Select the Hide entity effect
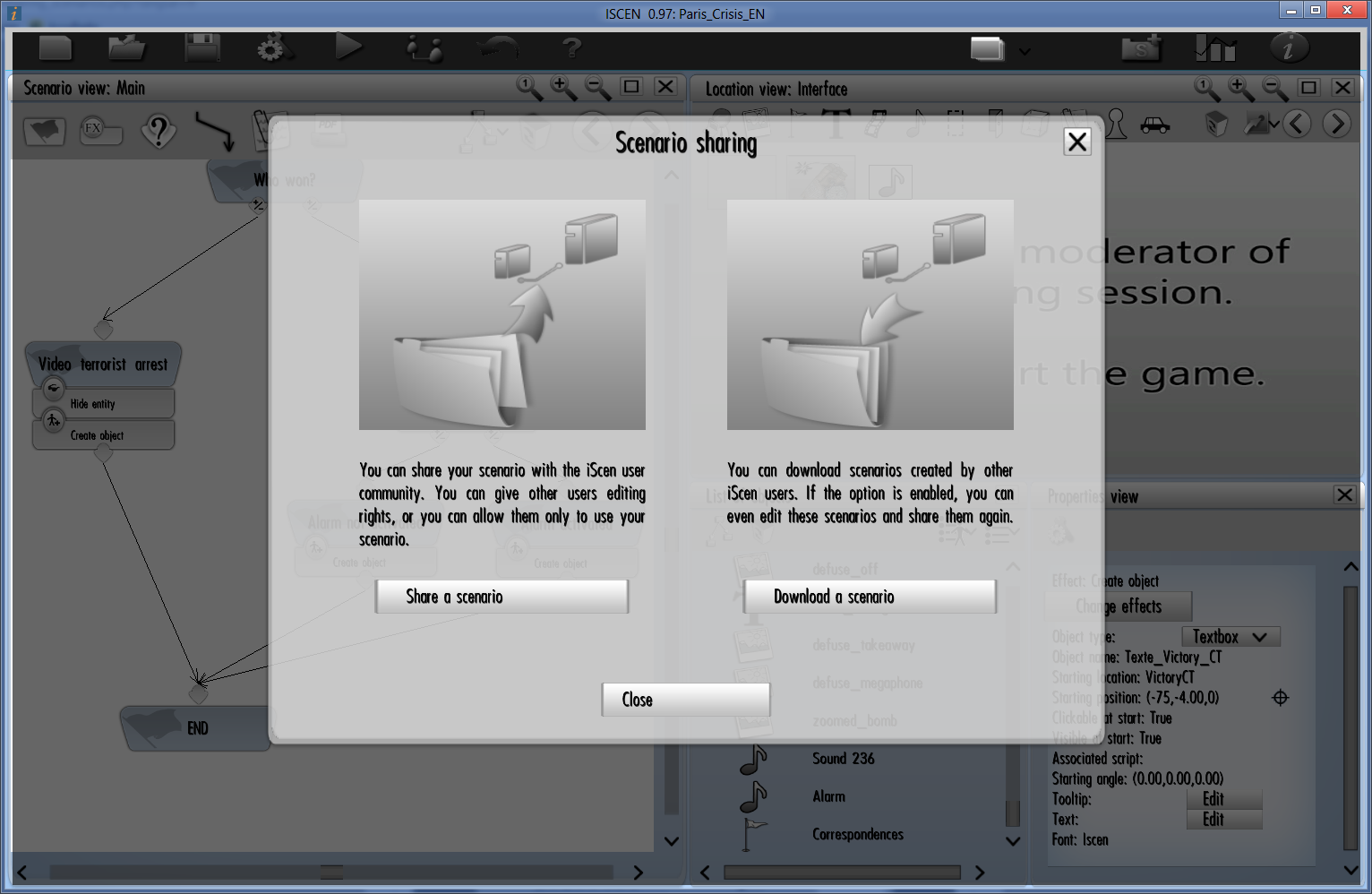 (104, 404)
